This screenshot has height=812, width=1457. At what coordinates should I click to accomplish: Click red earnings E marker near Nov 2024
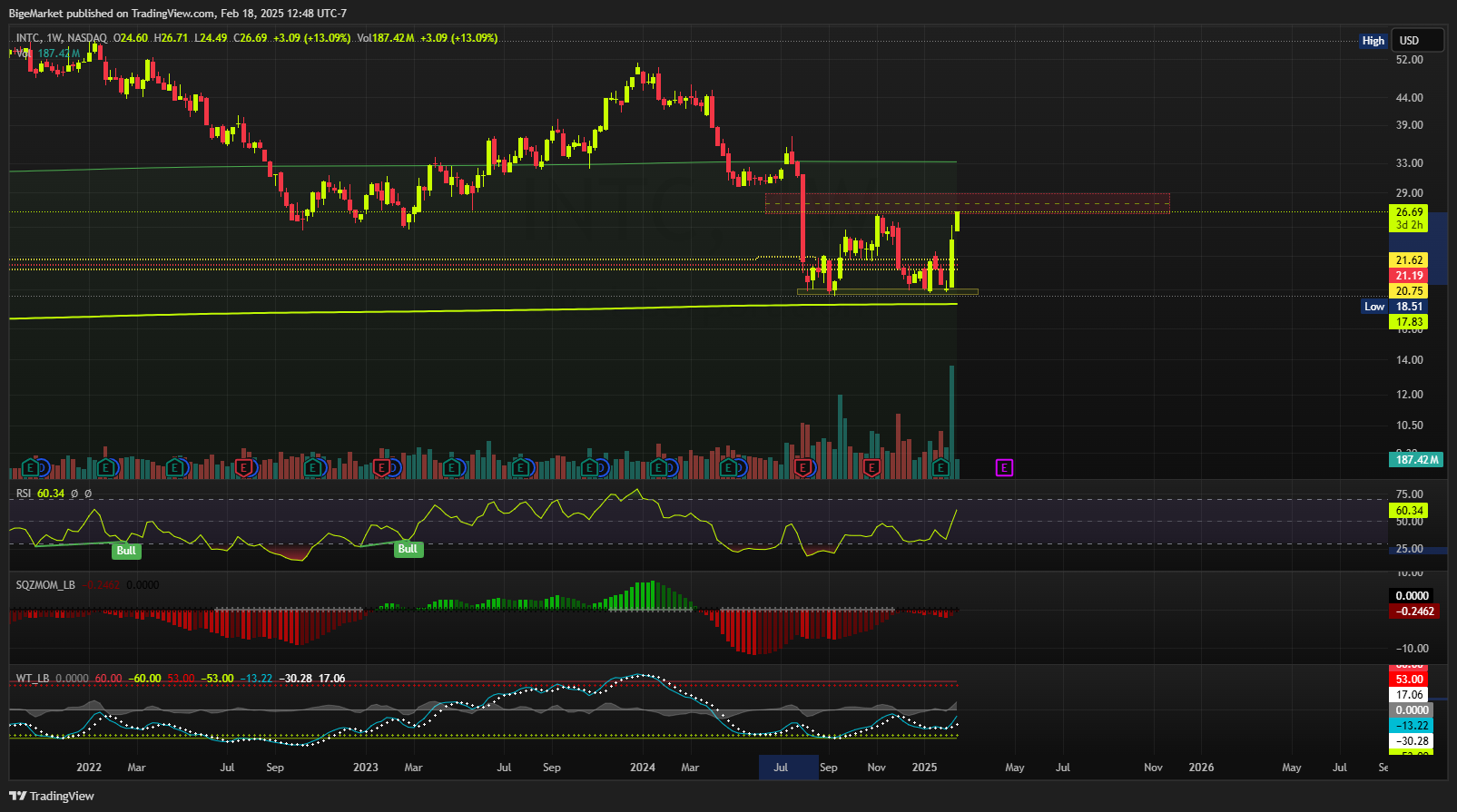[871, 467]
